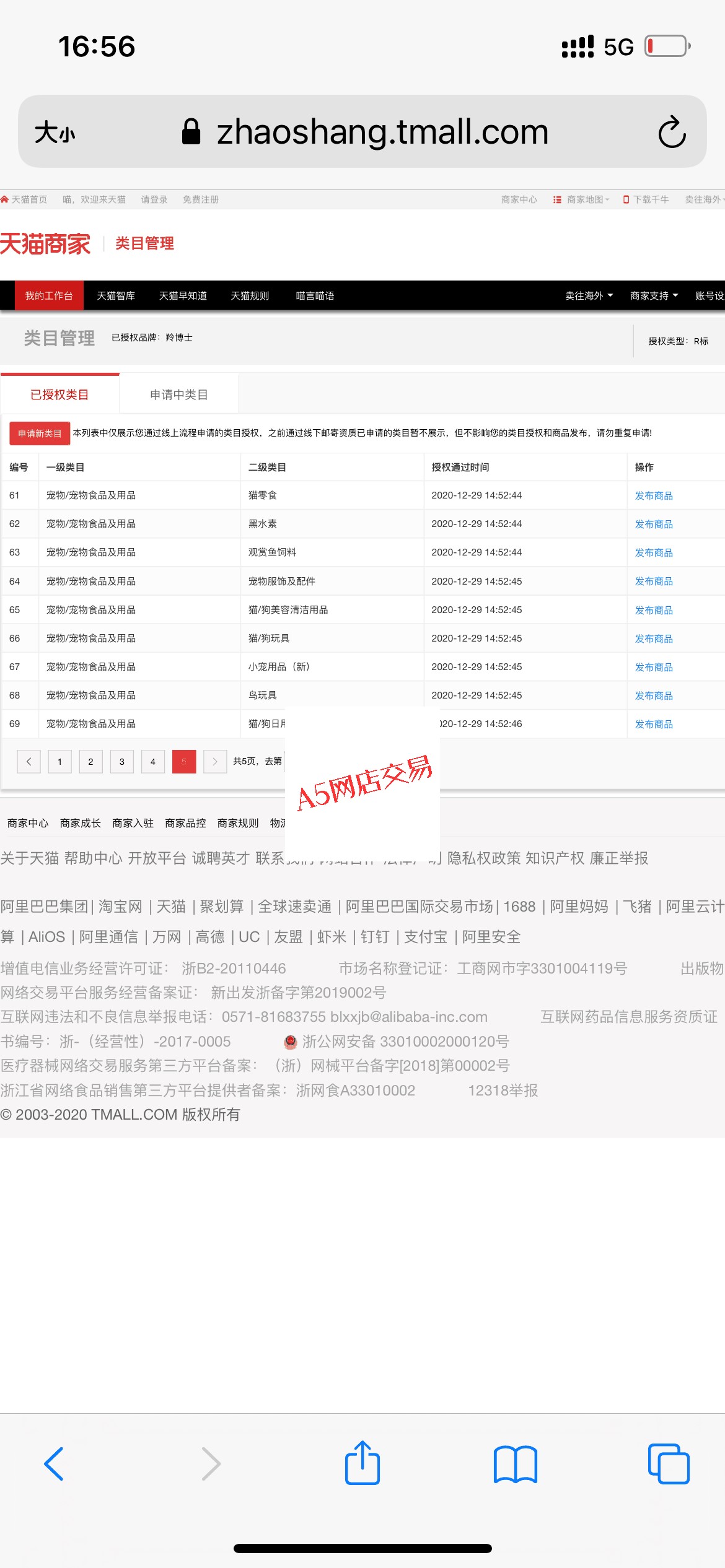Viewport: 725px width, 1568px height.
Task: Go to pagination page 2
Action: pyautogui.click(x=90, y=762)
